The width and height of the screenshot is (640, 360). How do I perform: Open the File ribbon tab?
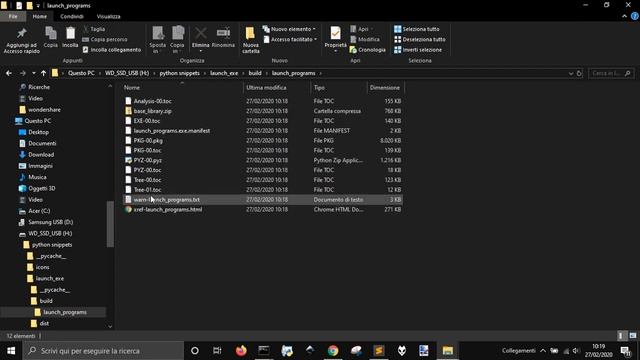[x=13, y=16]
